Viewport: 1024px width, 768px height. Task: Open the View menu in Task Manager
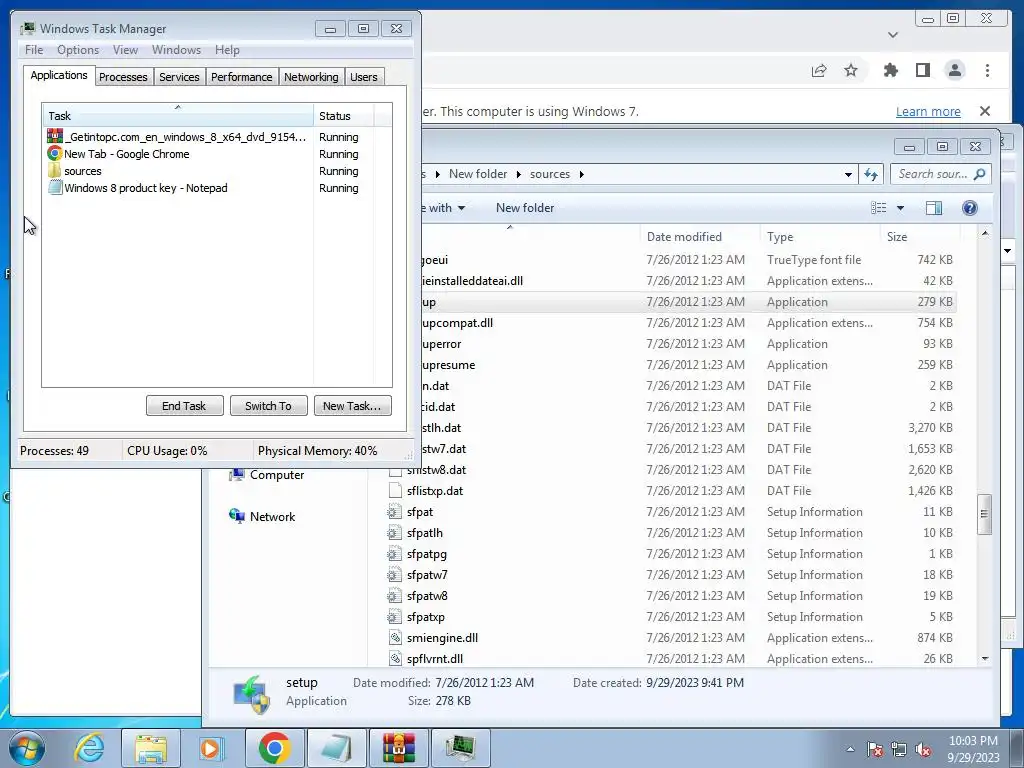pos(125,50)
